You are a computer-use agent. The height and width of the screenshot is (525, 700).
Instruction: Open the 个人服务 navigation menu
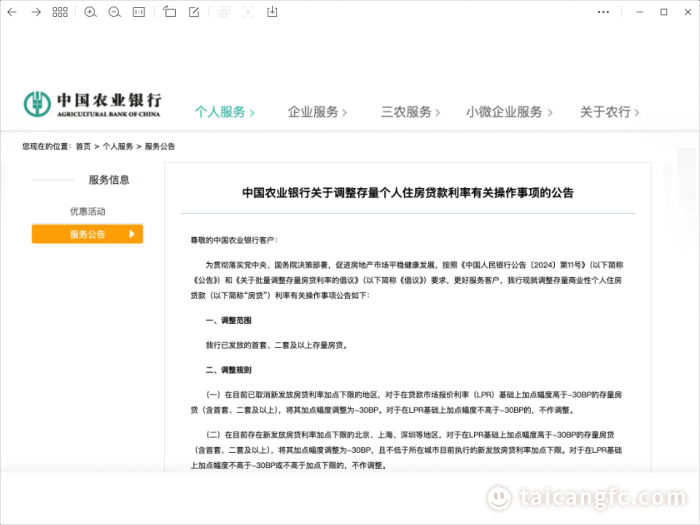point(224,112)
